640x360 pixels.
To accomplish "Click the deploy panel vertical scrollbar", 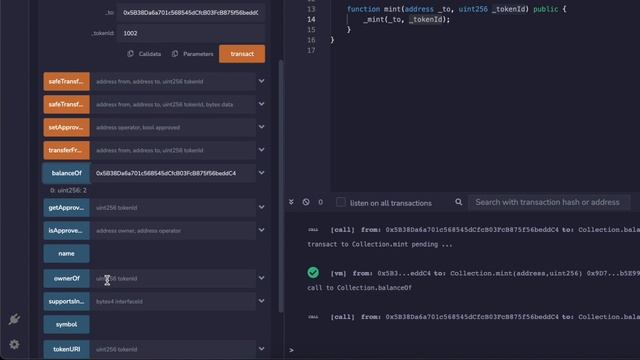I will click(281, 186).
